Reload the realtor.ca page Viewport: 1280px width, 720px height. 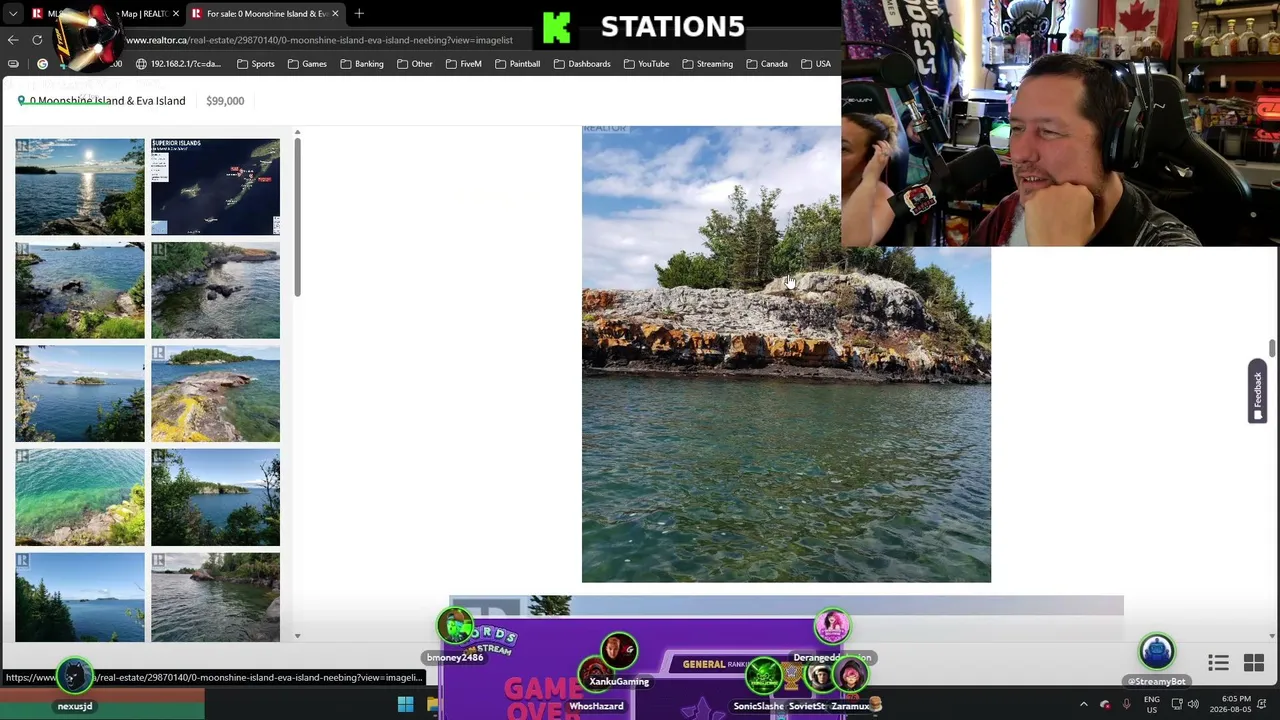[x=37, y=40]
